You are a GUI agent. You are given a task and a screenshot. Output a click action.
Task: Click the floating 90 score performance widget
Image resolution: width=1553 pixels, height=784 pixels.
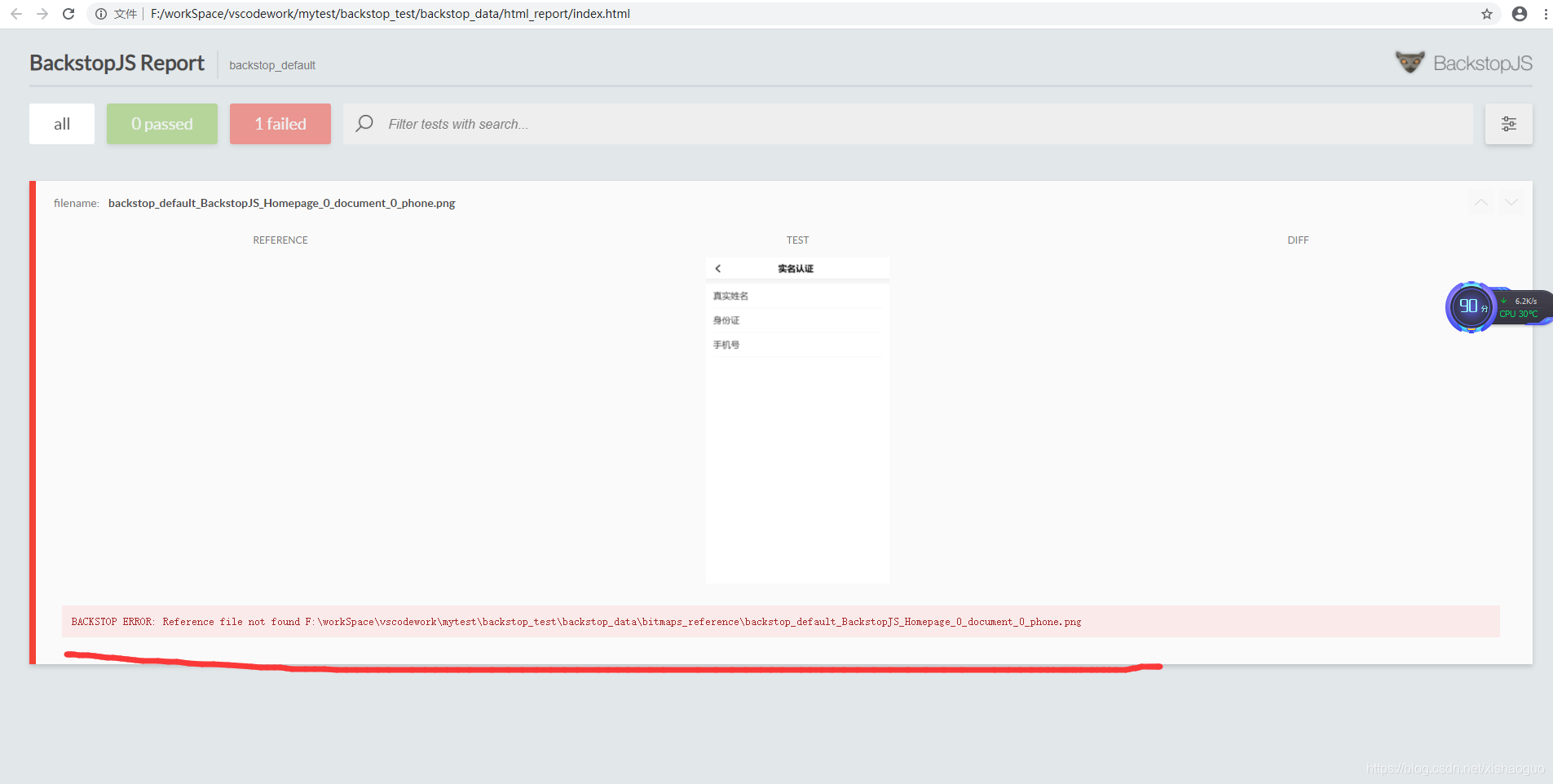point(1471,307)
